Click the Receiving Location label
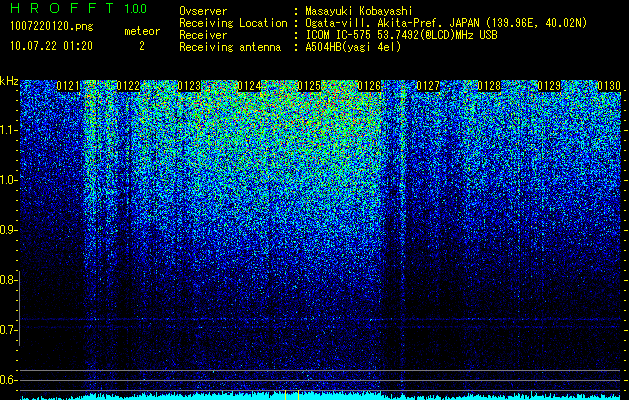629x400 pixels. [x=233, y=23]
